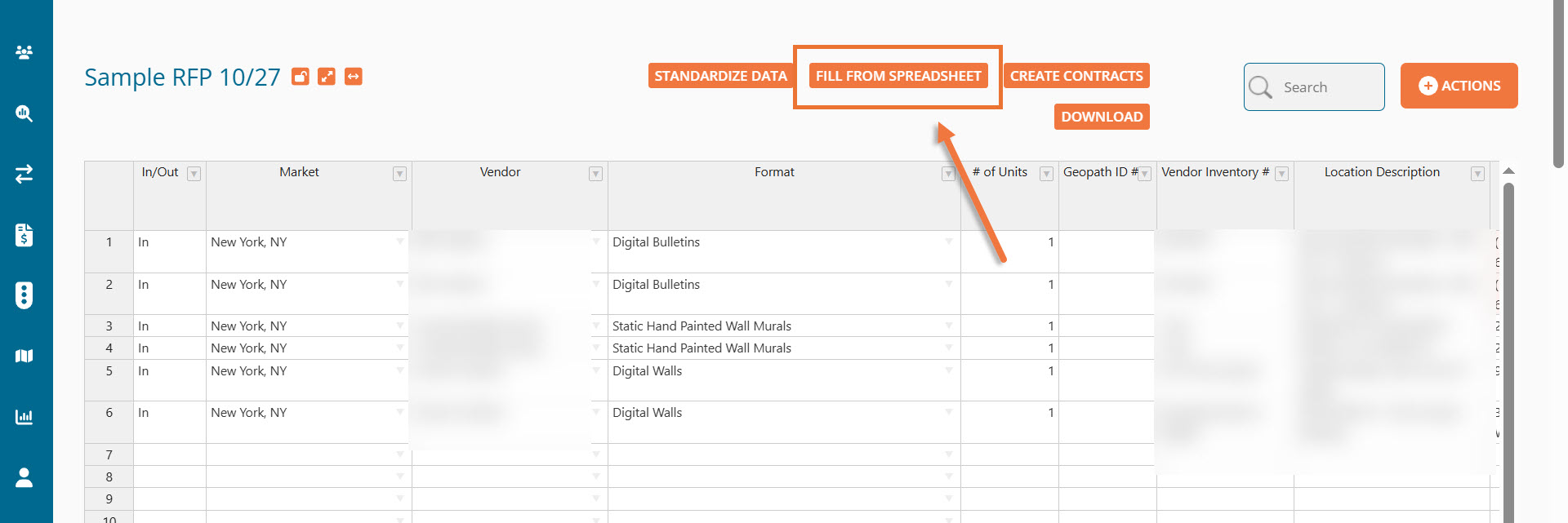Image resolution: width=1568 pixels, height=523 pixels.
Task: Click the Fill From Spreadsheet button
Action: click(x=898, y=76)
